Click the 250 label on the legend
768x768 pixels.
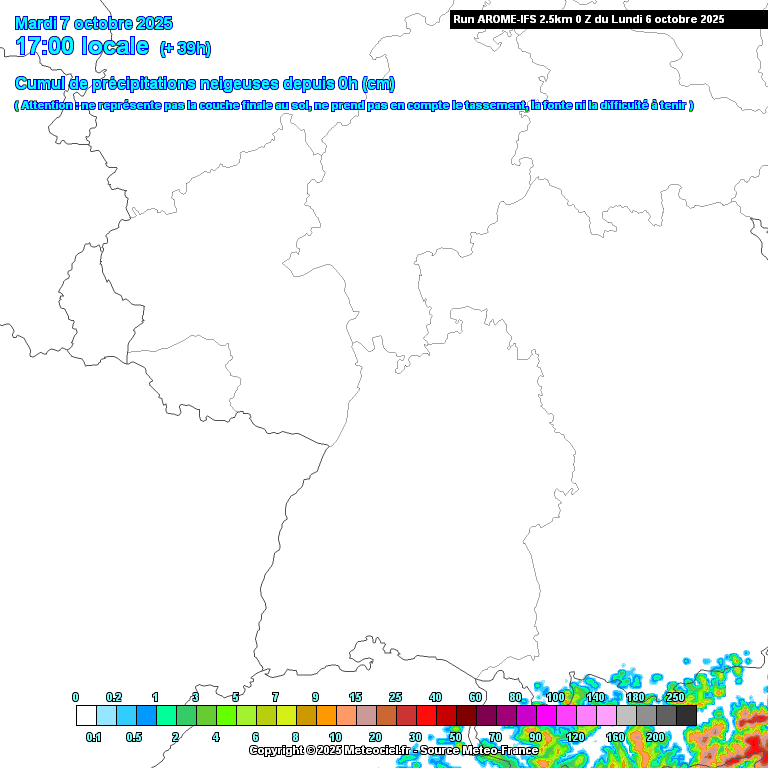coord(676,697)
